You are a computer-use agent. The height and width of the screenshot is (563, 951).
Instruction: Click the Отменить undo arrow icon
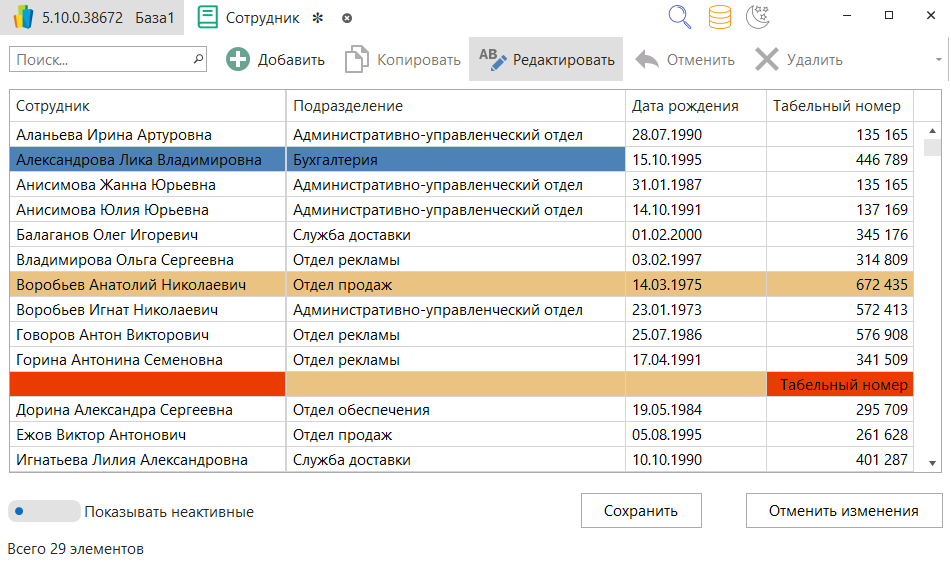tap(647, 60)
